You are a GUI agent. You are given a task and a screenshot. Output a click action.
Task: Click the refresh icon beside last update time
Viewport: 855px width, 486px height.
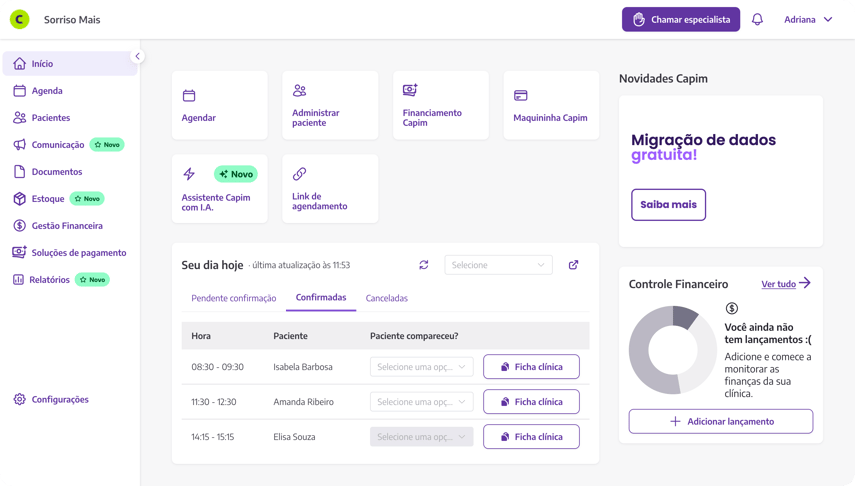click(424, 265)
